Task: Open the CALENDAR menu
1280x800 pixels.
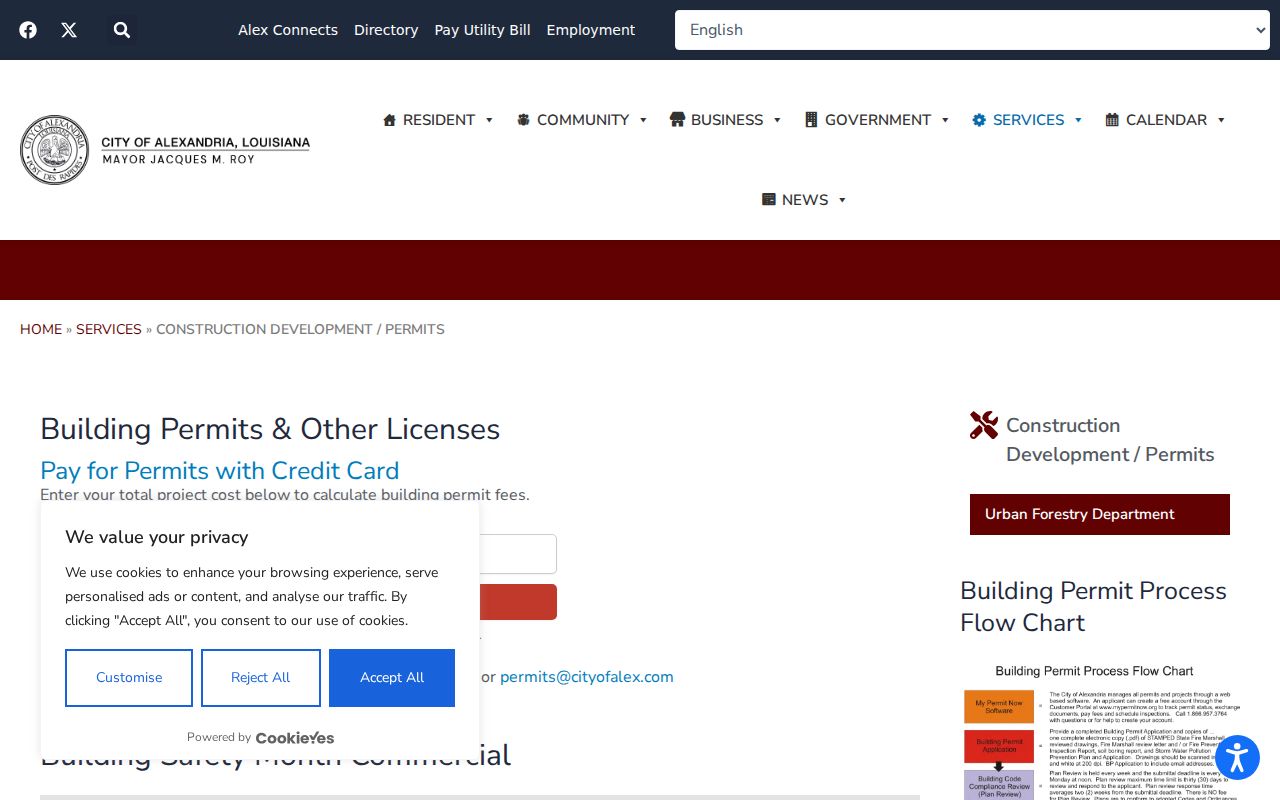Action: [x=1166, y=120]
